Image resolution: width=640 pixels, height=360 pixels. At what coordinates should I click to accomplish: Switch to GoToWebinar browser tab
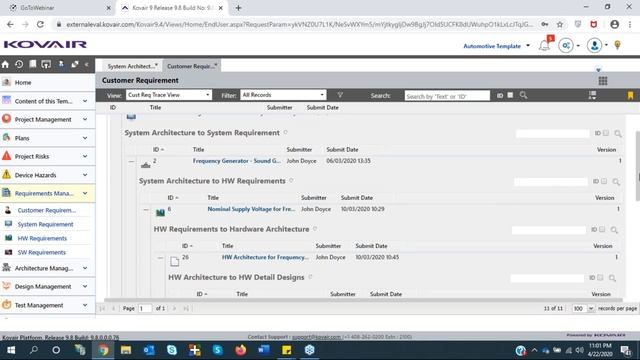point(59,8)
